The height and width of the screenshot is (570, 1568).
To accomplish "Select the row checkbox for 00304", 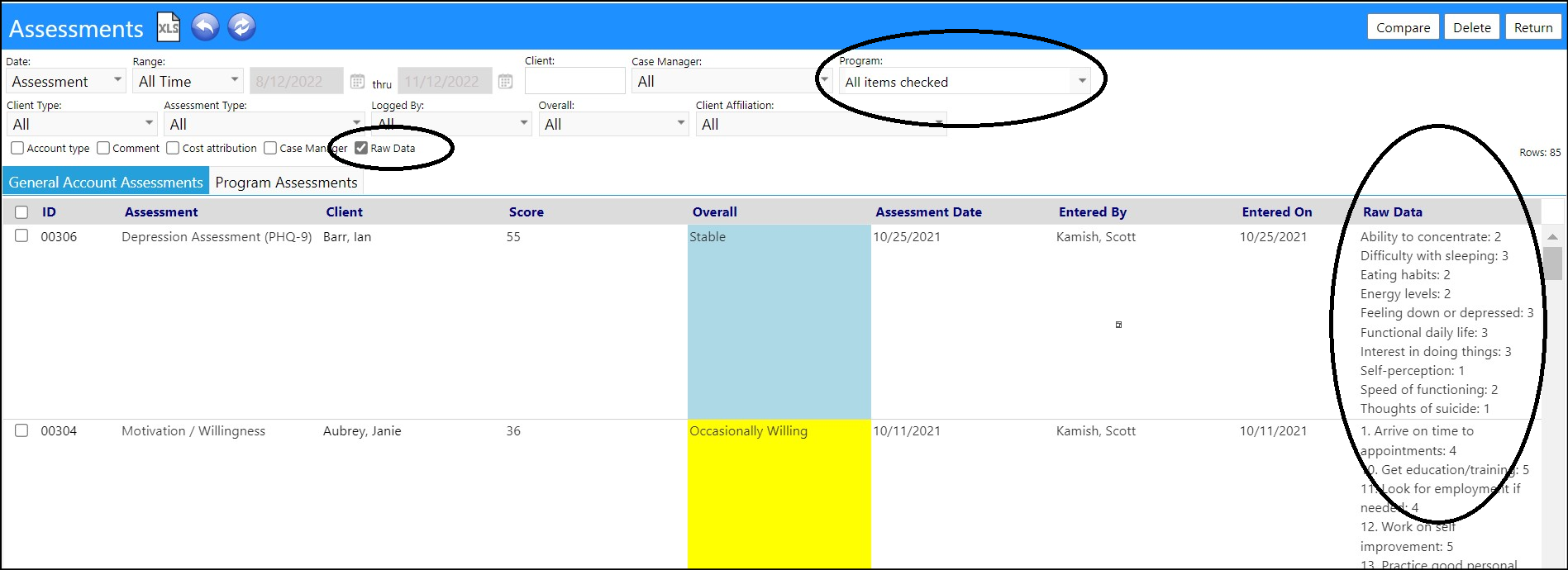I will coord(21,430).
